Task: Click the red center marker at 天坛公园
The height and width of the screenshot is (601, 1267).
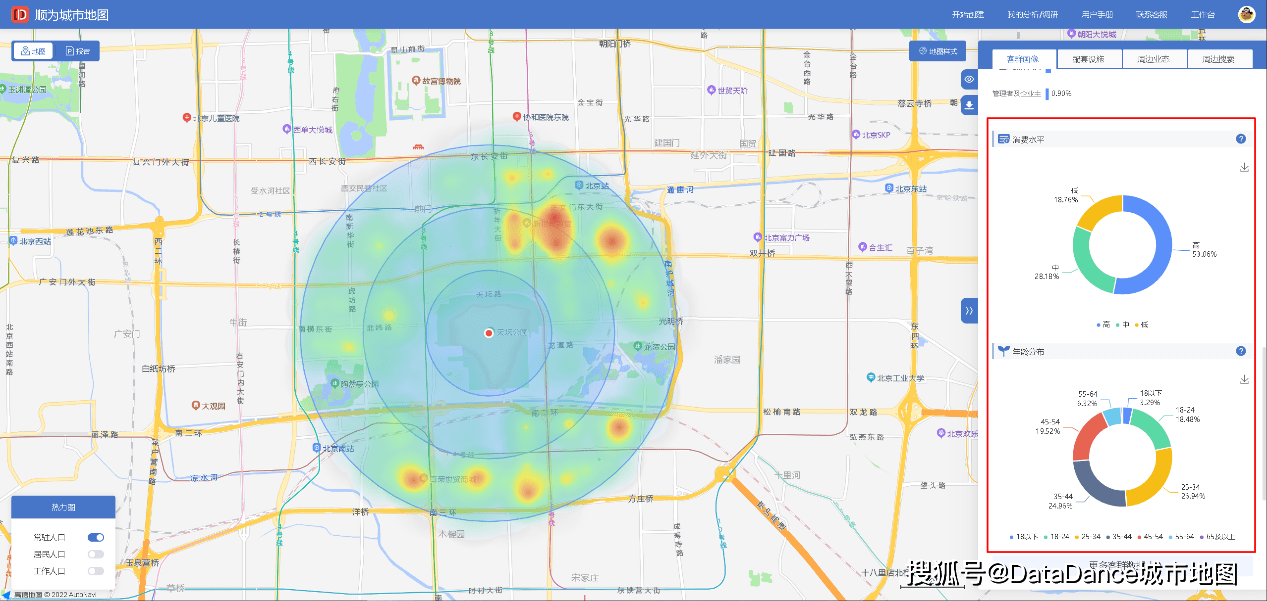Action: pyautogui.click(x=488, y=332)
